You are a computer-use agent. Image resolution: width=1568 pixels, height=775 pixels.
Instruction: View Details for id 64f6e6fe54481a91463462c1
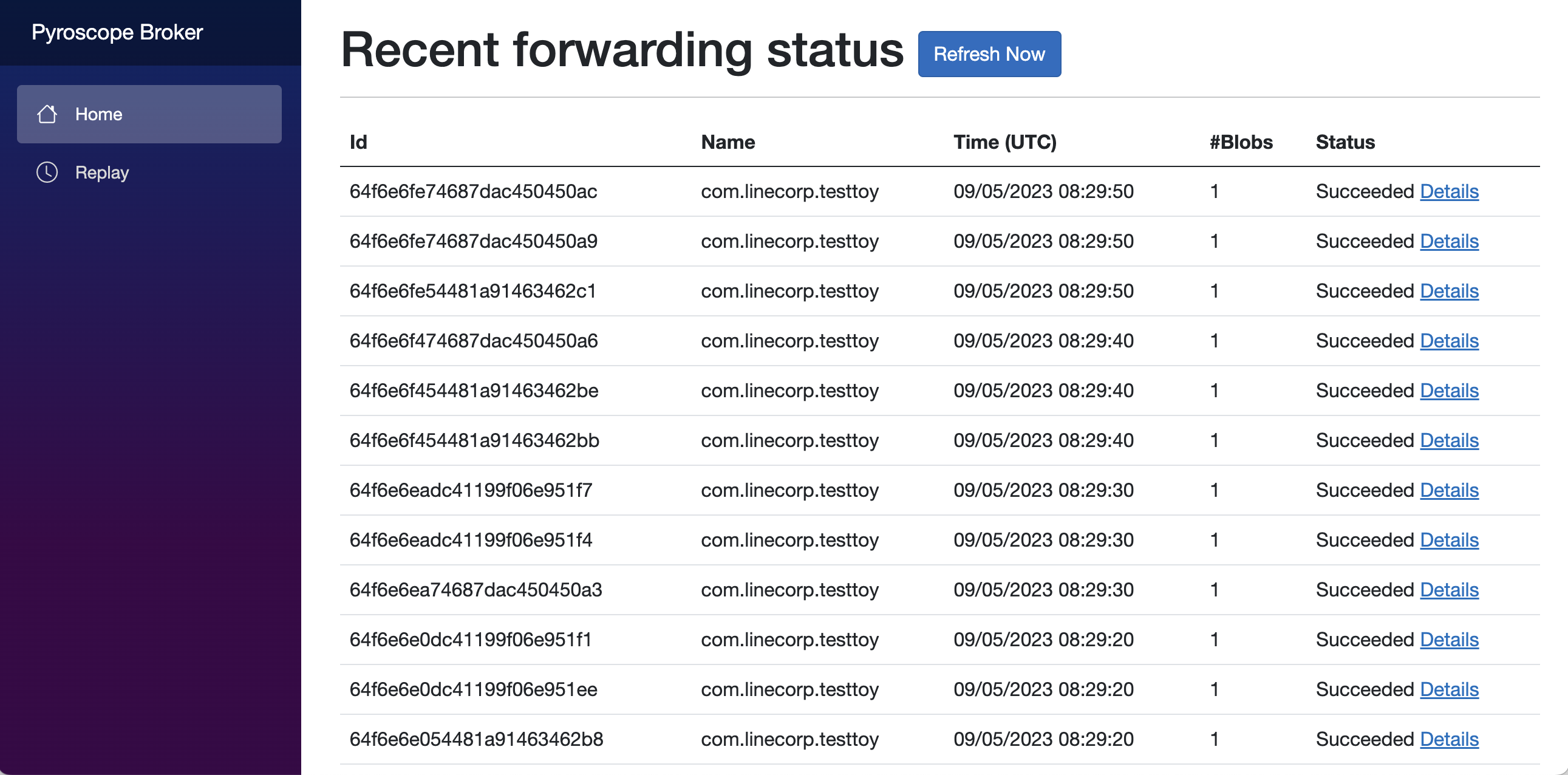click(1449, 291)
